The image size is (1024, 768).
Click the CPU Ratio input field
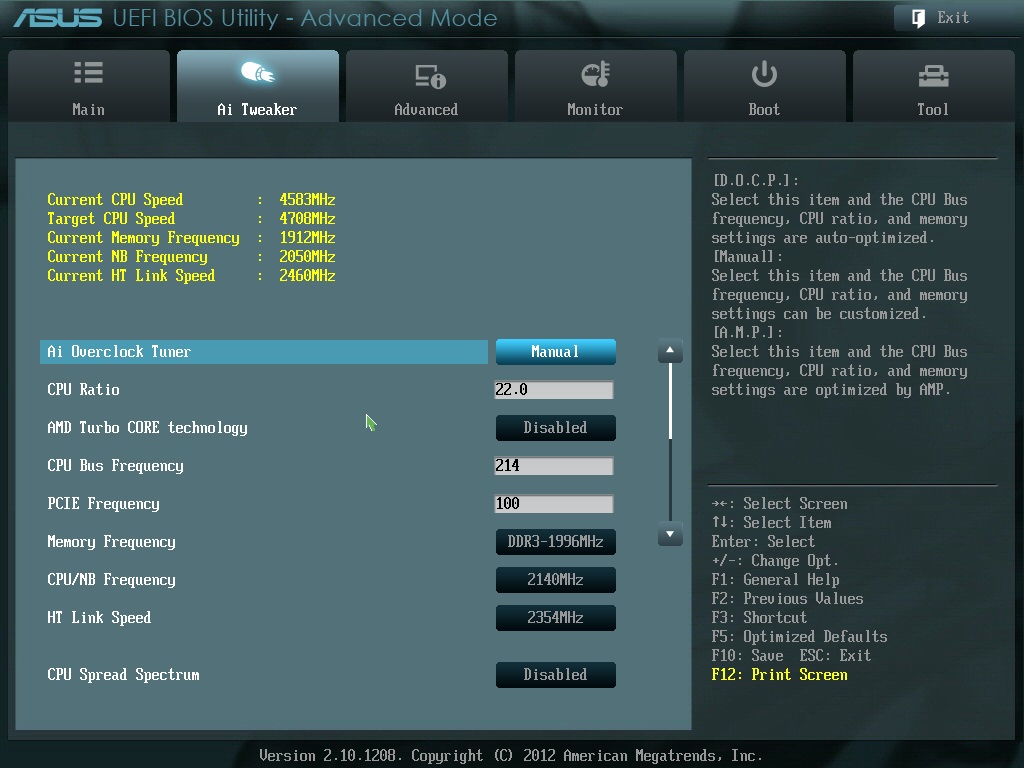click(x=554, y=390)
